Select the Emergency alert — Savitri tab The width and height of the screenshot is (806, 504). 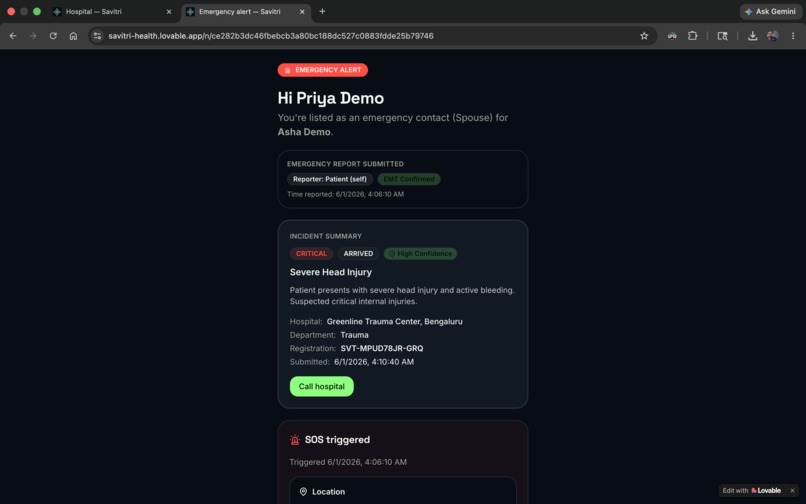[x=246, y=12]
